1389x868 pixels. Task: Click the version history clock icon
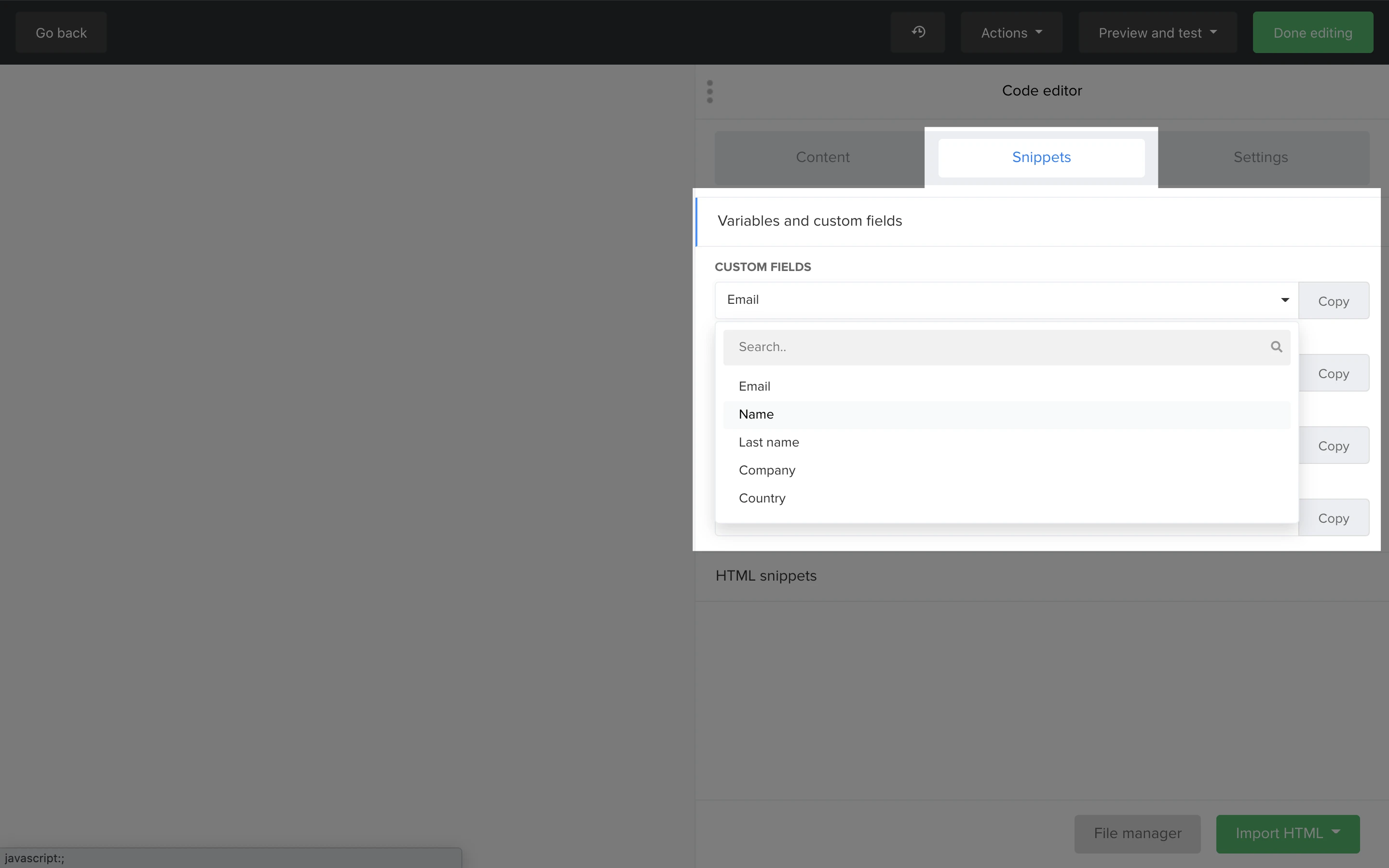(918, 32)
